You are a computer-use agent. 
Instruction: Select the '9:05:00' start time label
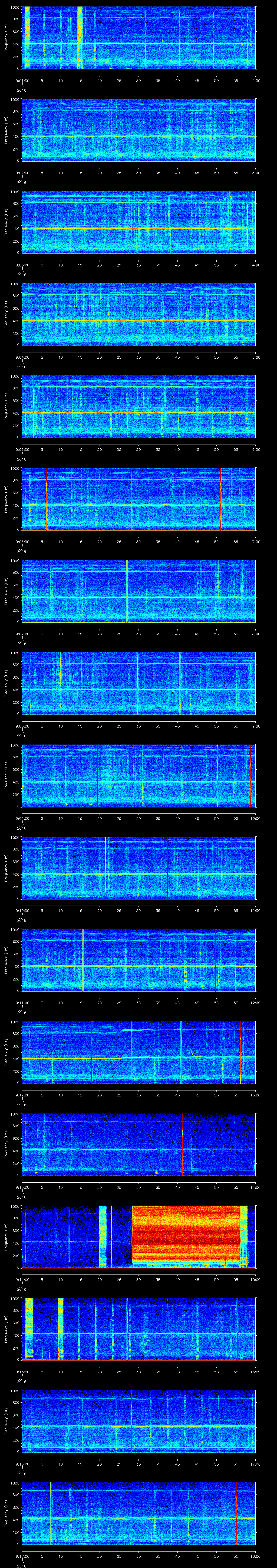(x=22, y=450)
